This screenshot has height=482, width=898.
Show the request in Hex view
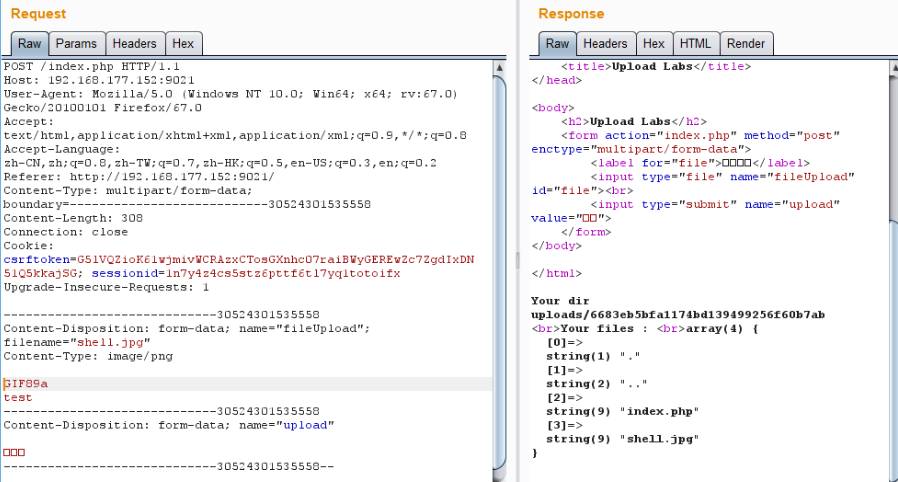183,44
